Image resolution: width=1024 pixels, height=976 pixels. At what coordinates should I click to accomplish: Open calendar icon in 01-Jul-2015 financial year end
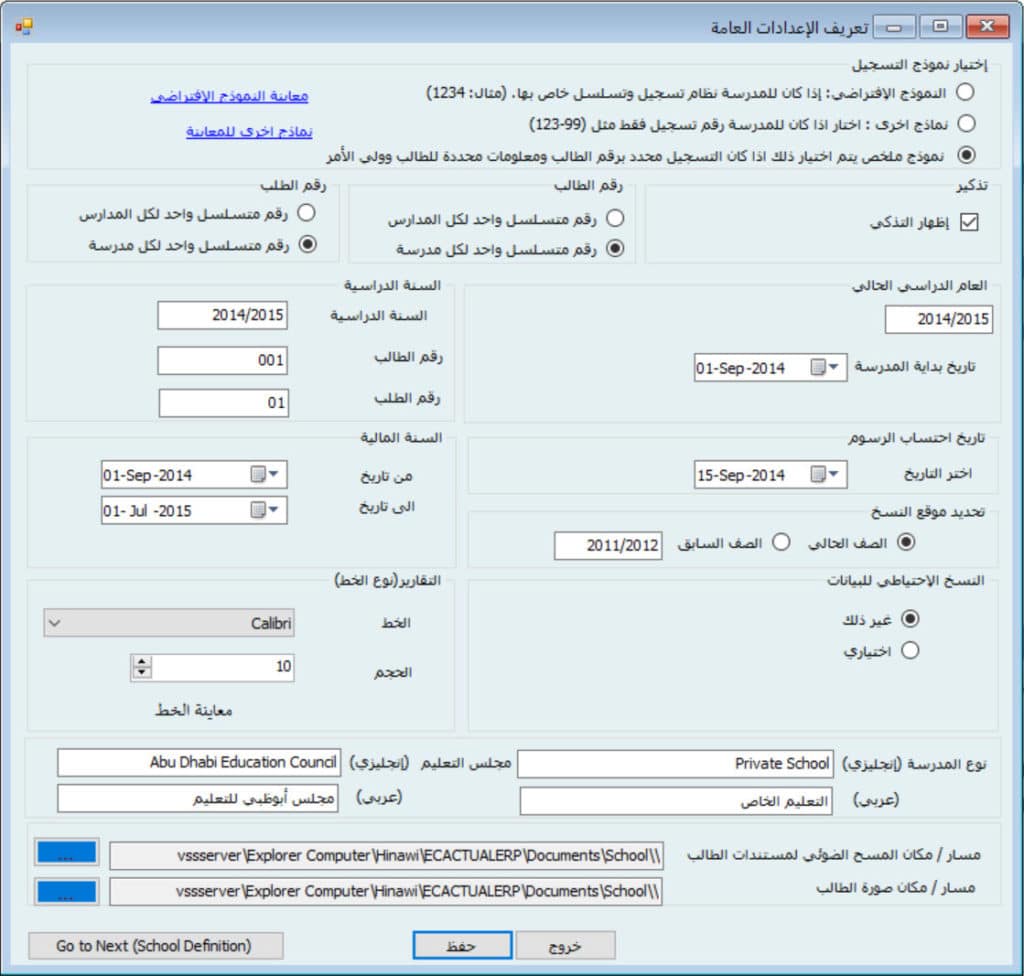258,510
